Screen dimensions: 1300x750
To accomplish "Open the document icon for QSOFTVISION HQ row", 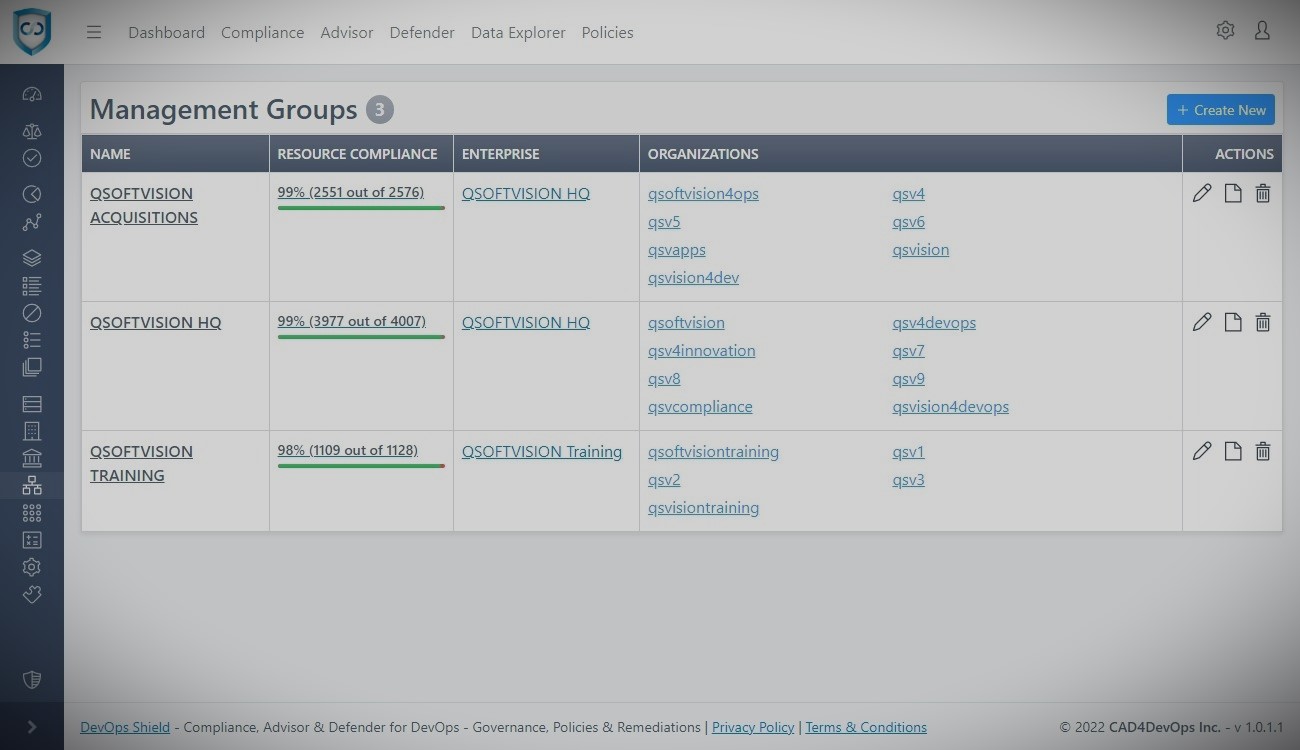I will [1233, 322].
